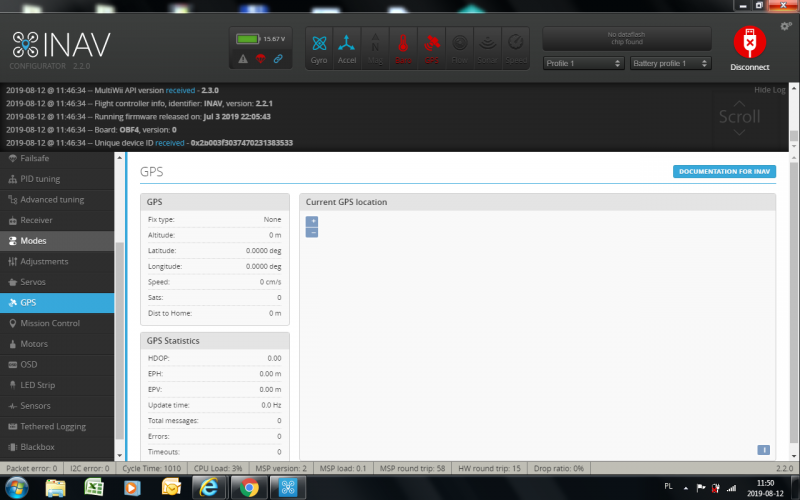Click Documentation for INAV button
This screenshot has height=500, width=800.
[724, 172]
